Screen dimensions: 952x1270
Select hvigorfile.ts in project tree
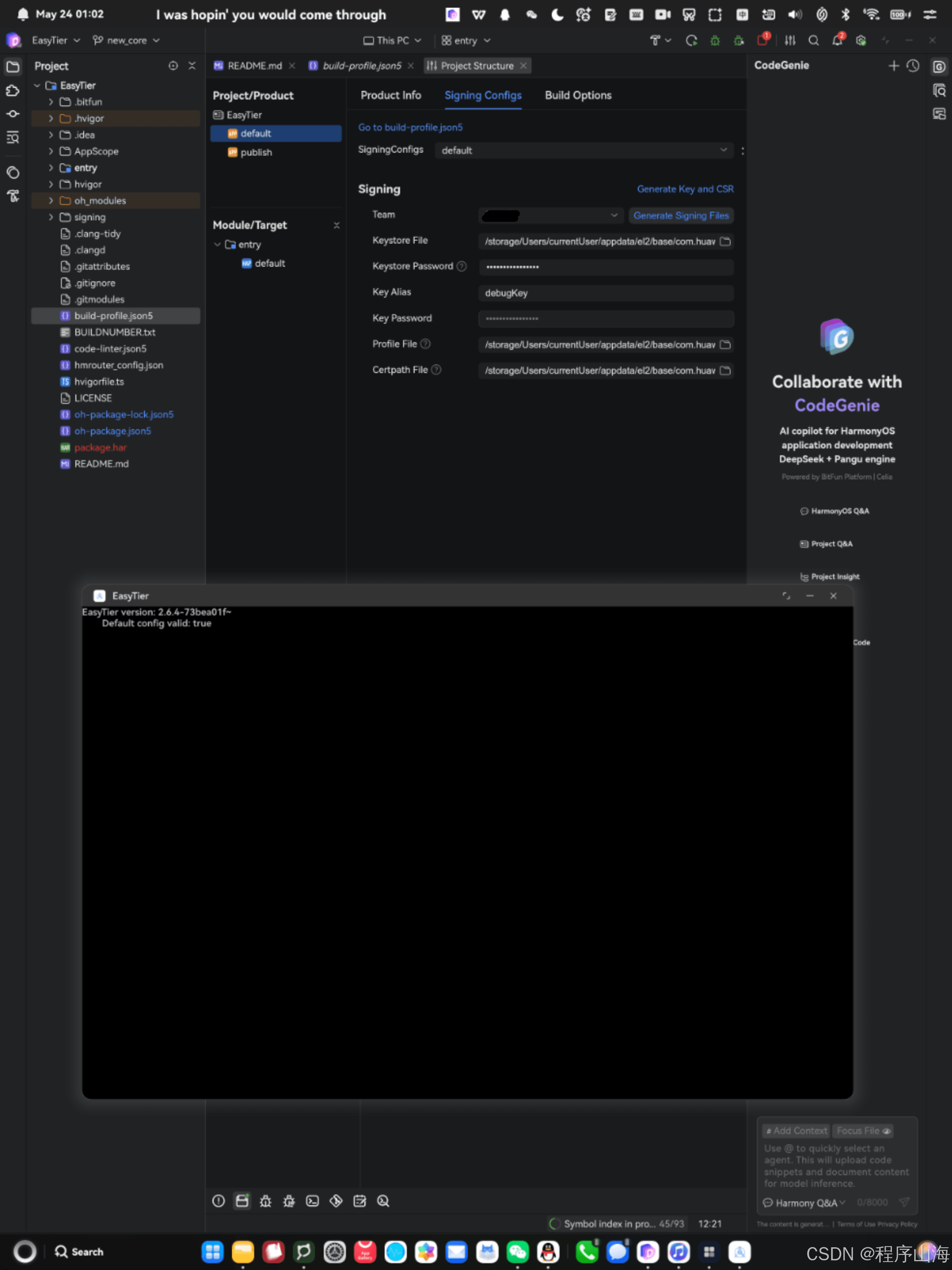(x=99, y=382)
